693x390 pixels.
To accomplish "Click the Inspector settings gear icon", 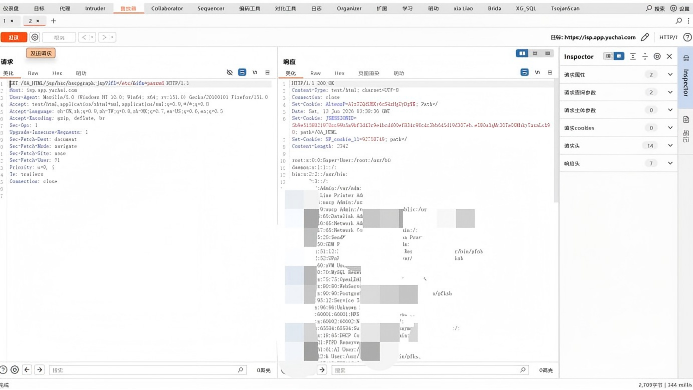I will pos(657,57).
